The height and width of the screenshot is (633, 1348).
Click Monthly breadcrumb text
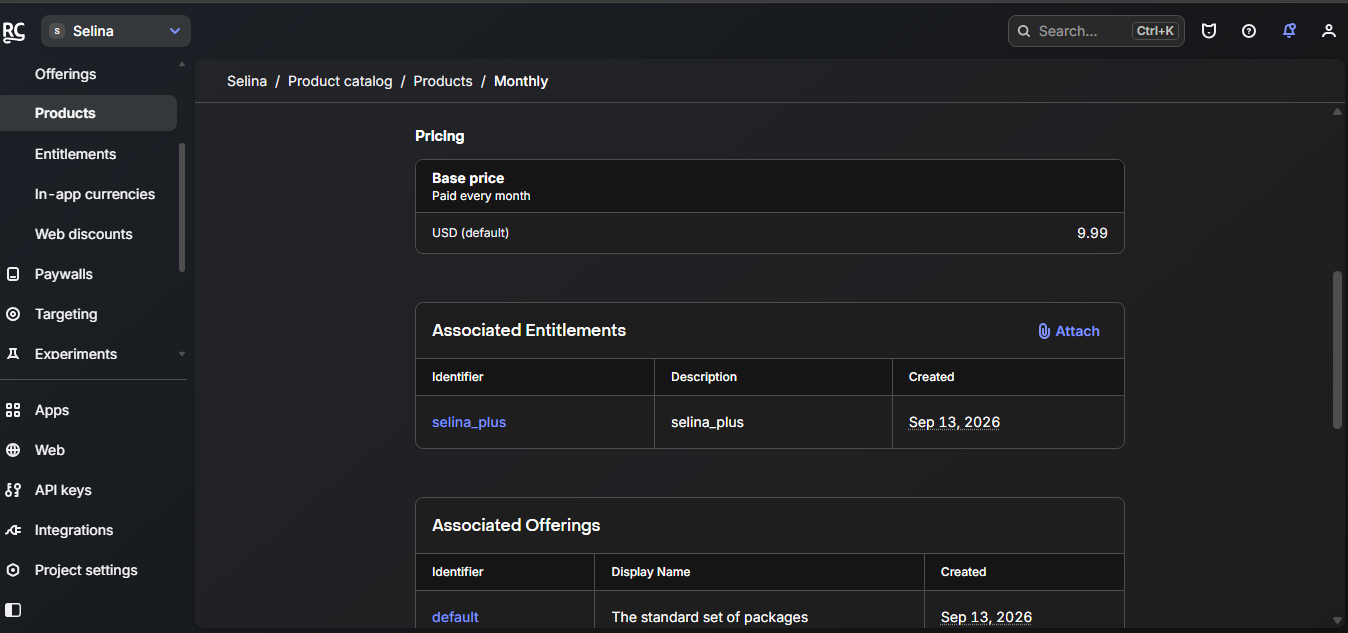tap(521, 81)
